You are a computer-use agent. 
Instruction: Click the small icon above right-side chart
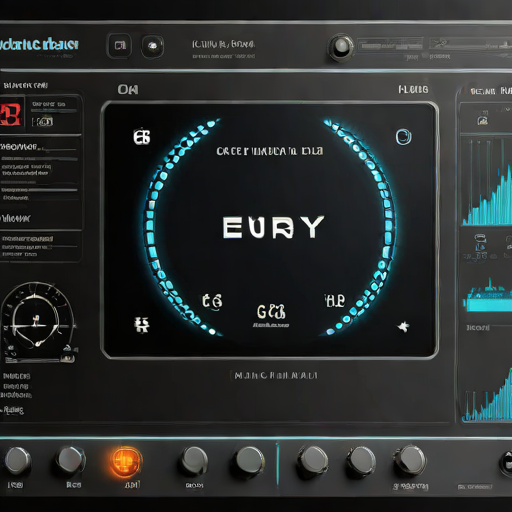pyautogui.click(x=482, y=120)
